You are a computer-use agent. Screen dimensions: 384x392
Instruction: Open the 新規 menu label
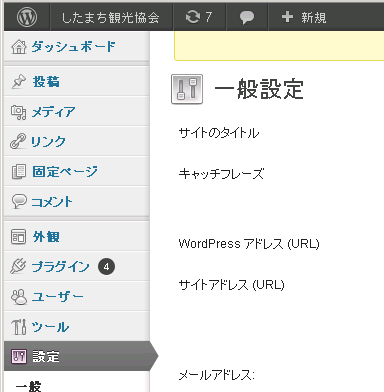[x=313, y=17]
